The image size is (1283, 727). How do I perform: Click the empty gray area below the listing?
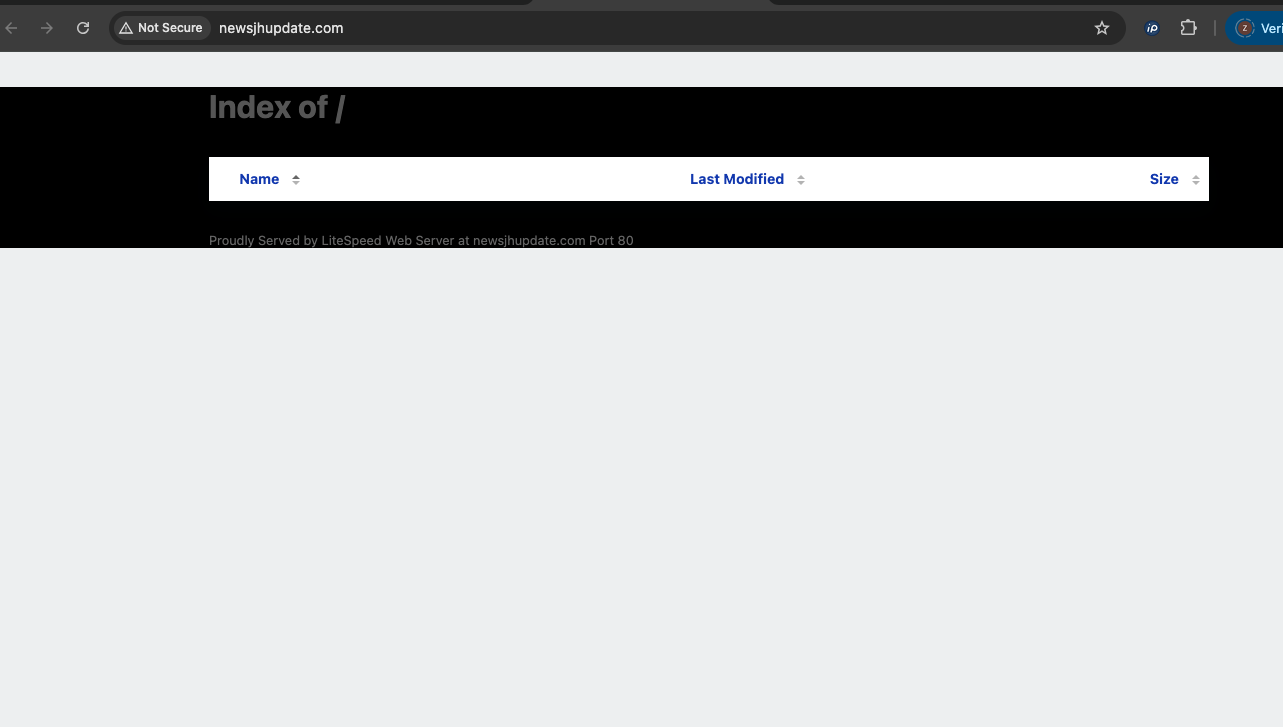tap(640, 480)
